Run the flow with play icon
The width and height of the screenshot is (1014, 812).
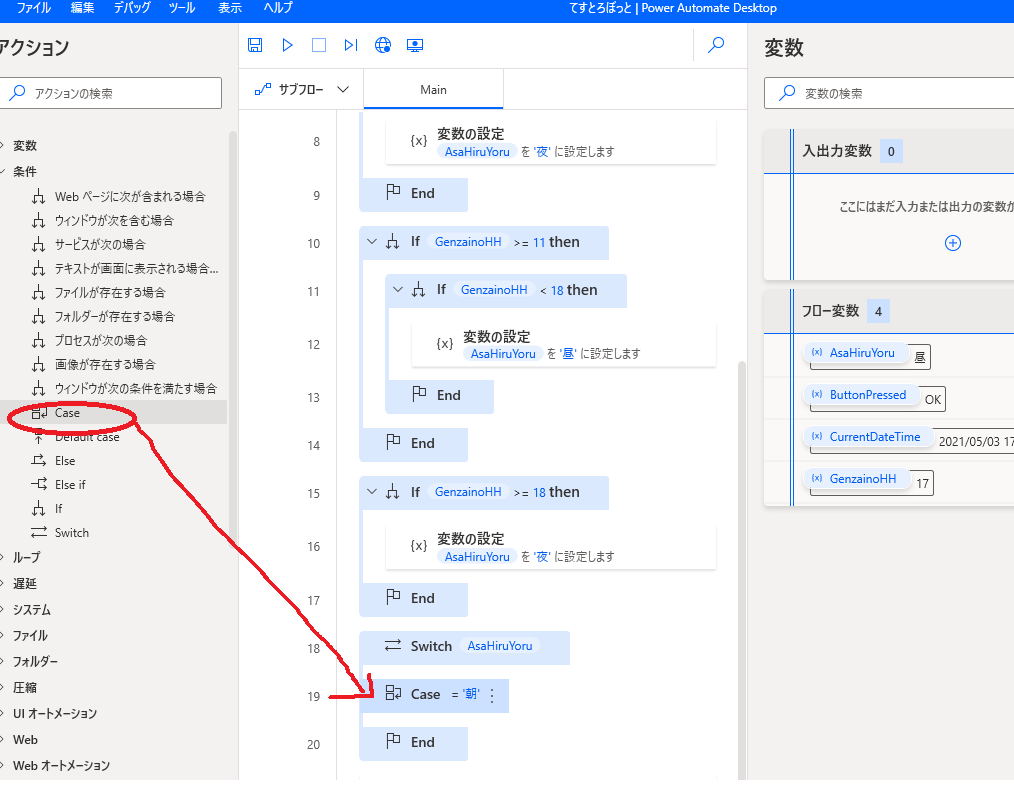287,45
